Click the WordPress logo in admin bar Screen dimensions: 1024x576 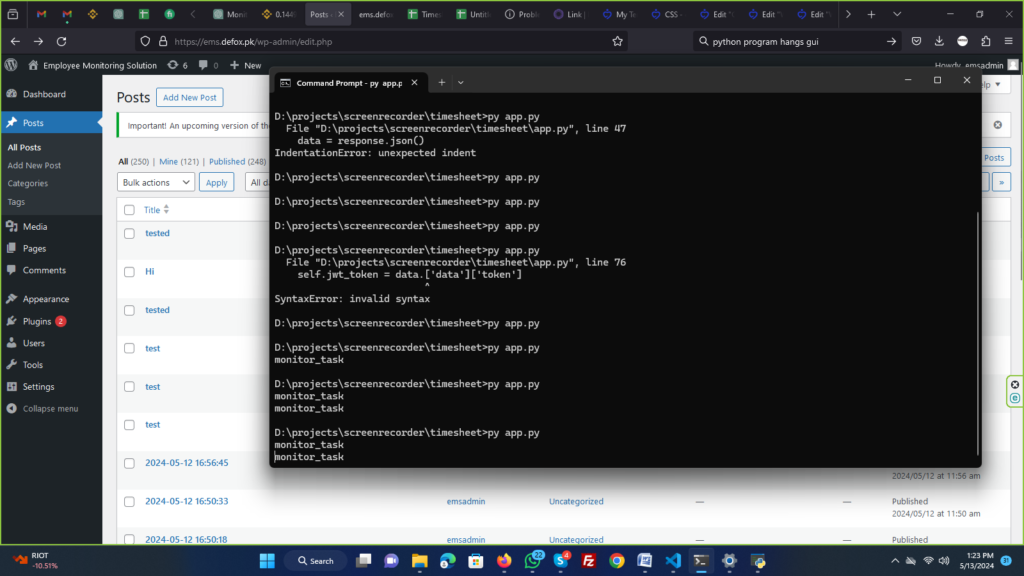coord(11,65)
